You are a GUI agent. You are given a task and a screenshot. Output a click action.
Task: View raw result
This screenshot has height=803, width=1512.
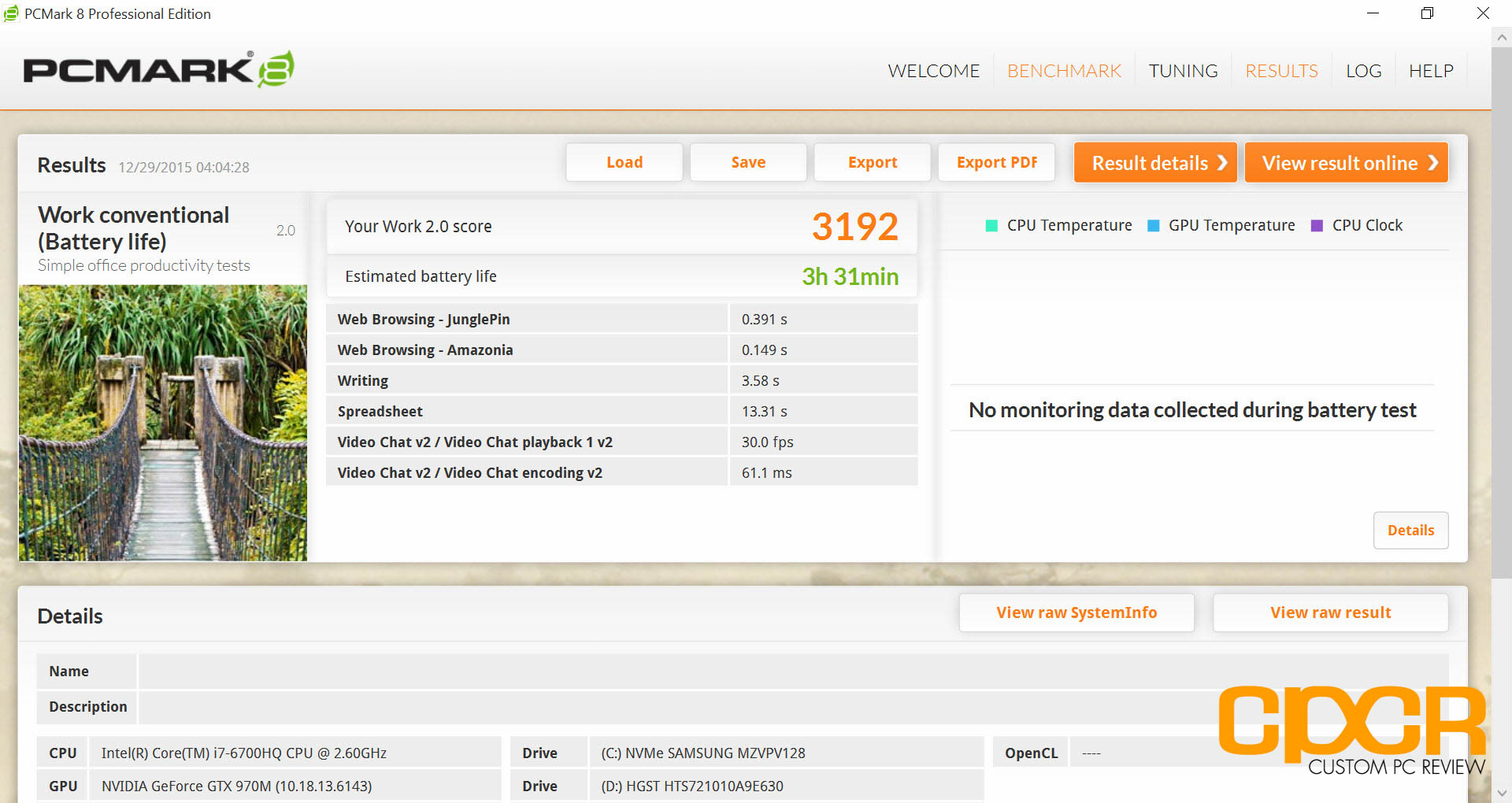click(1330, 612)
